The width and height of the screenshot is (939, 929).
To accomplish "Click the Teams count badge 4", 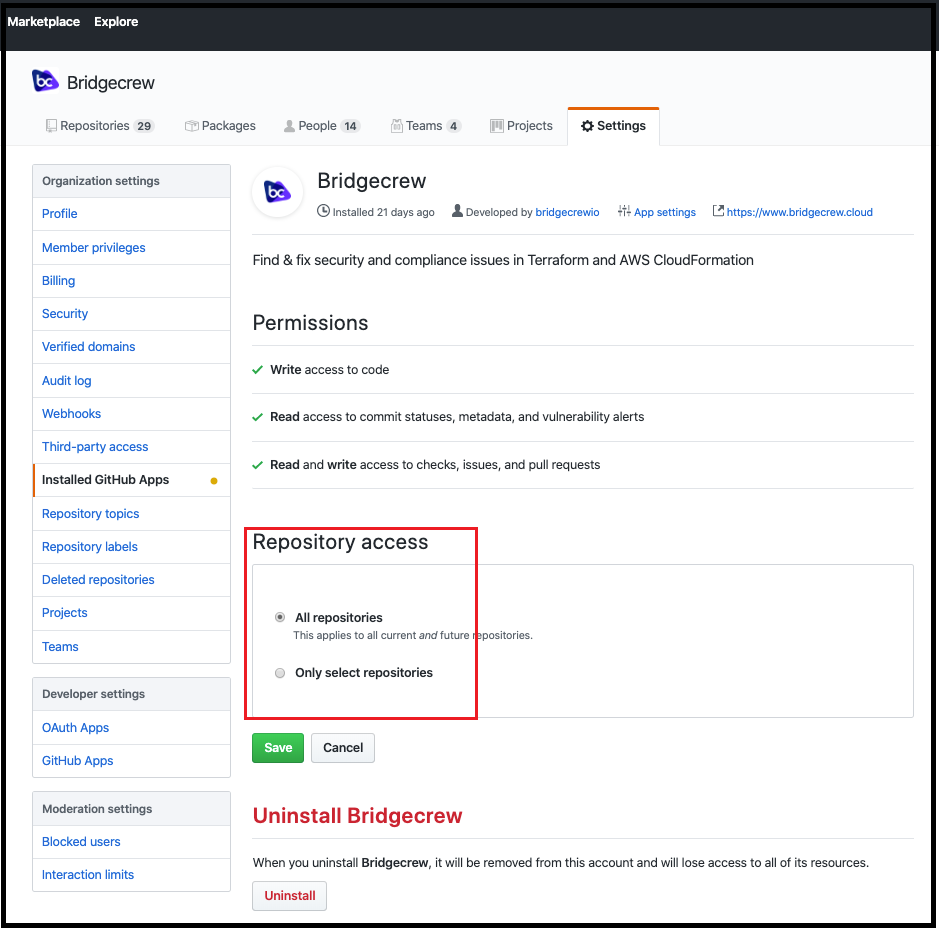I will 453,126.
